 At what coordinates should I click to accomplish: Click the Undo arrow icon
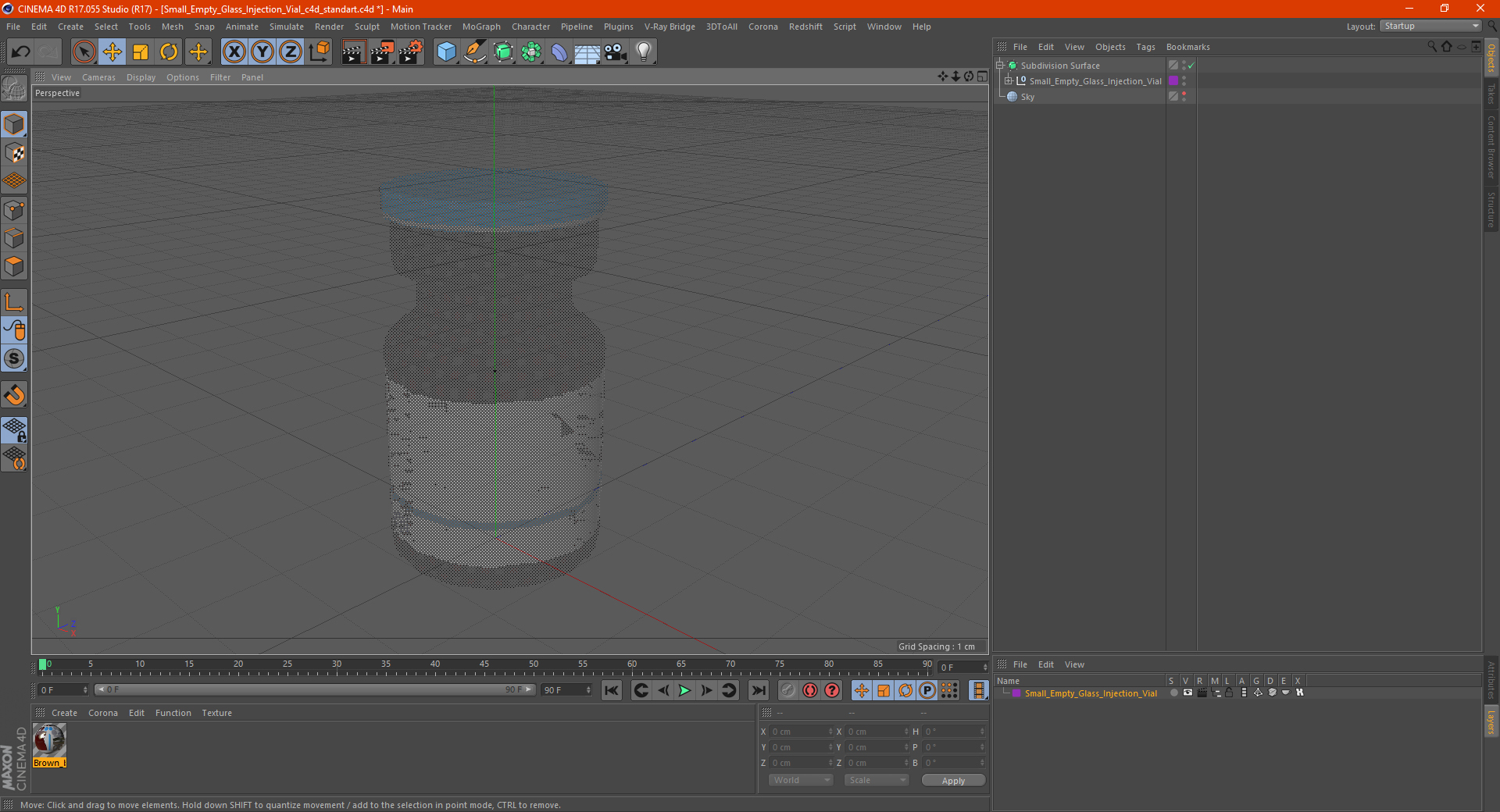[20, 52]
